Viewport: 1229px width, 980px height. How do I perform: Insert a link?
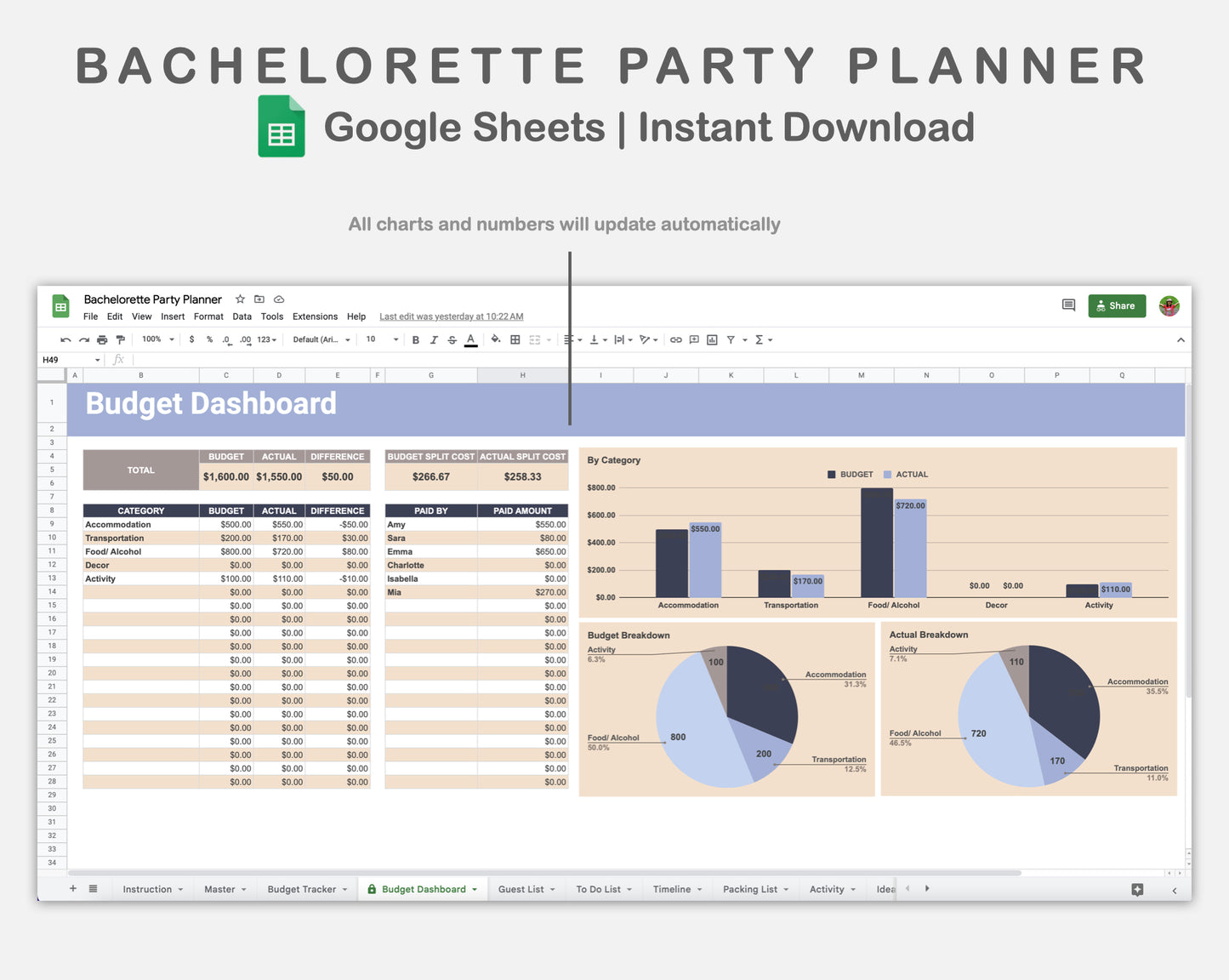(x=675, y=339)
